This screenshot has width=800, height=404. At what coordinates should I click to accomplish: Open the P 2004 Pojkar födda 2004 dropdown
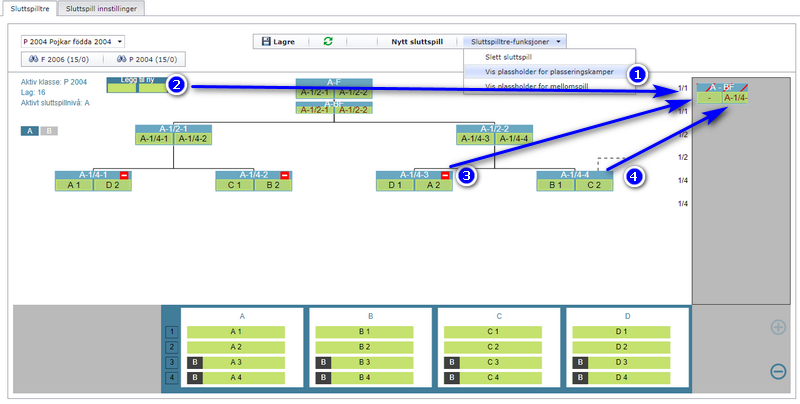[x=72, y=41]
